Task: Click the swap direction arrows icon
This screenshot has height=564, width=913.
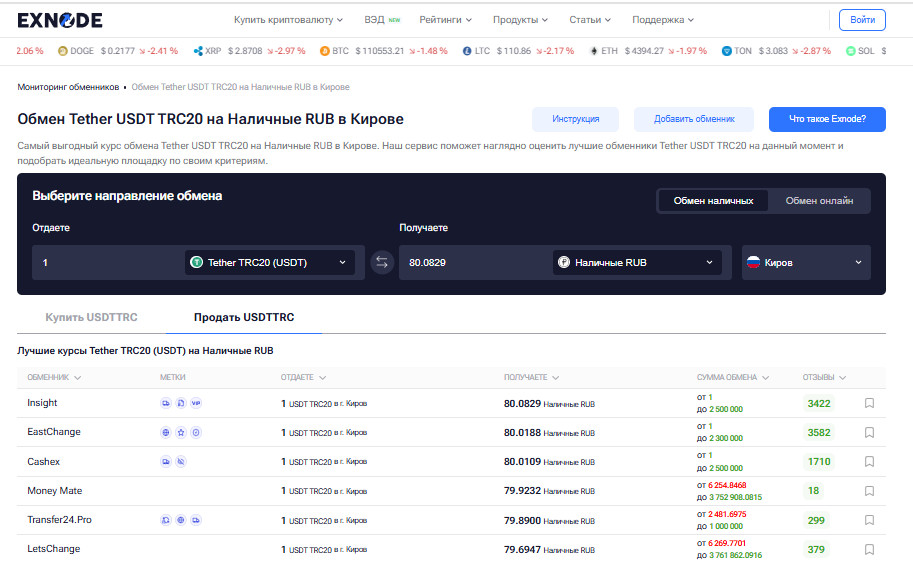Action: coord(382,263)
